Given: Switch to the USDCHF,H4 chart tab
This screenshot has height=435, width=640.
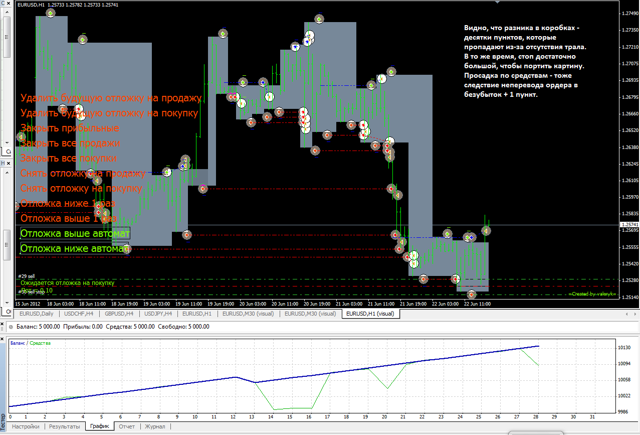Looking at the screenshot, I should click(x=79, y=314).
